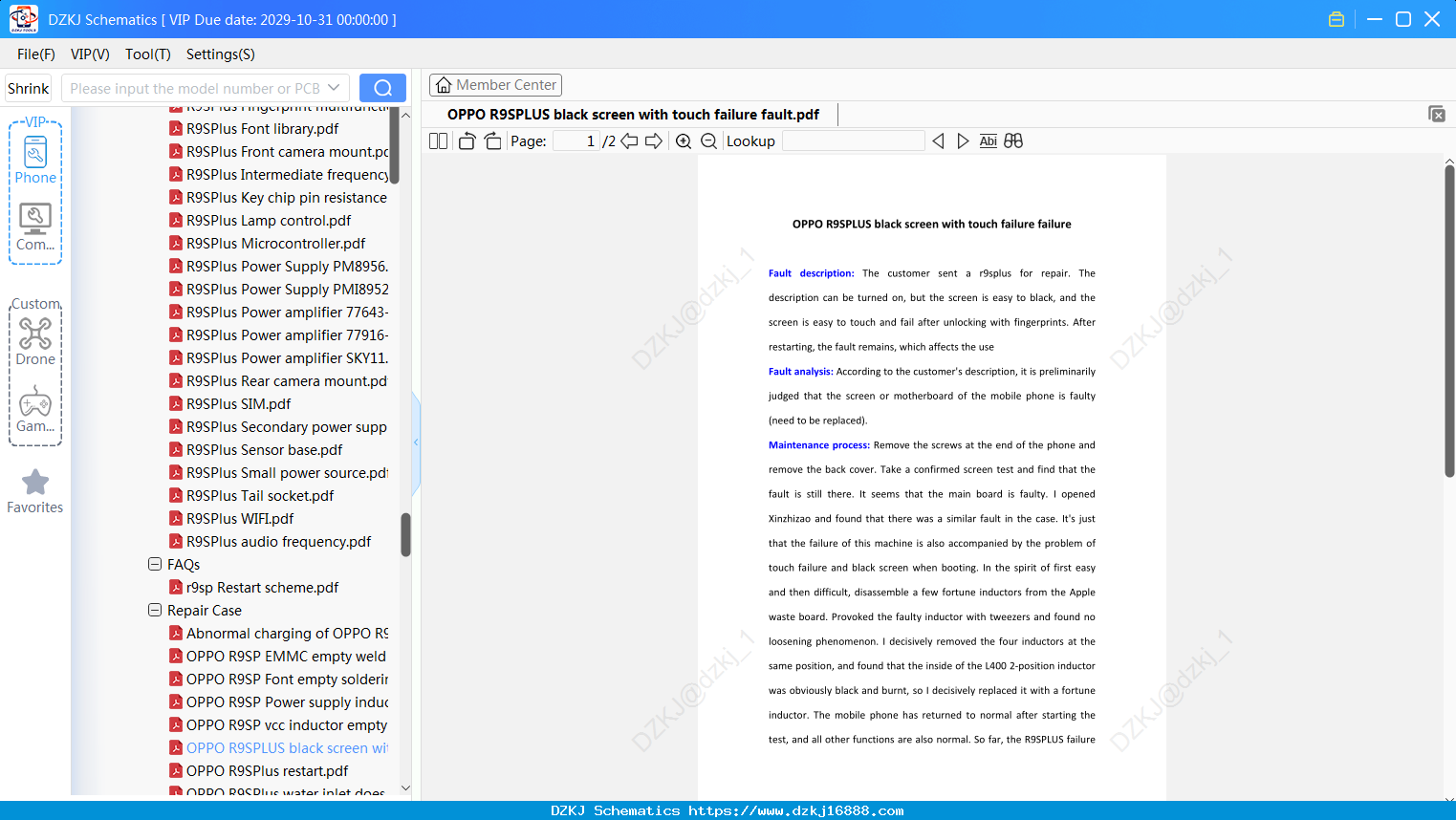The height and width of the screenshot is (820, 1456).
Task: Find previous lookup match triangle
Action: coord(938,141)
